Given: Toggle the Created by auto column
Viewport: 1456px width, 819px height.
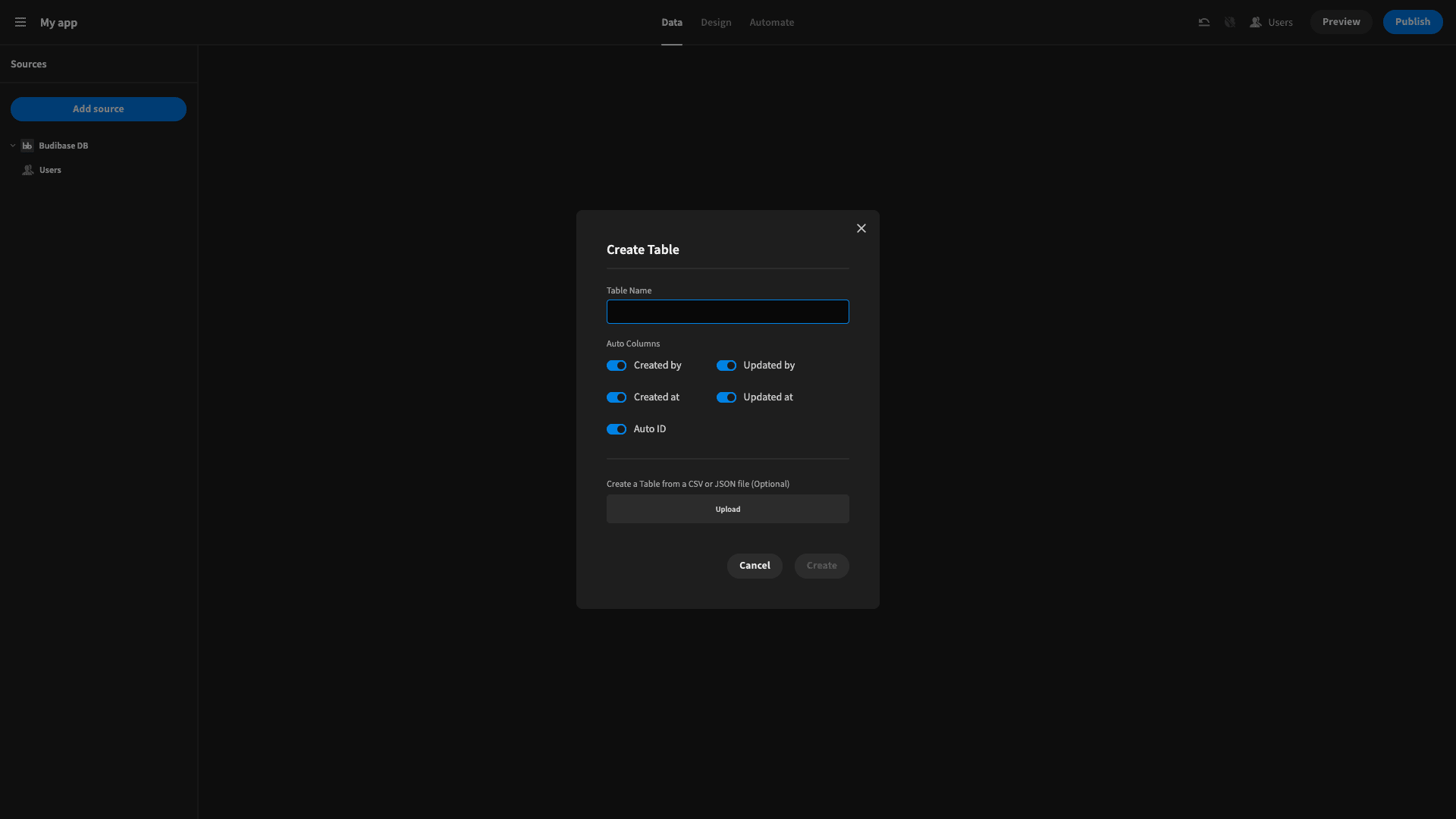Looking at the screenshot, I should 617,366.
